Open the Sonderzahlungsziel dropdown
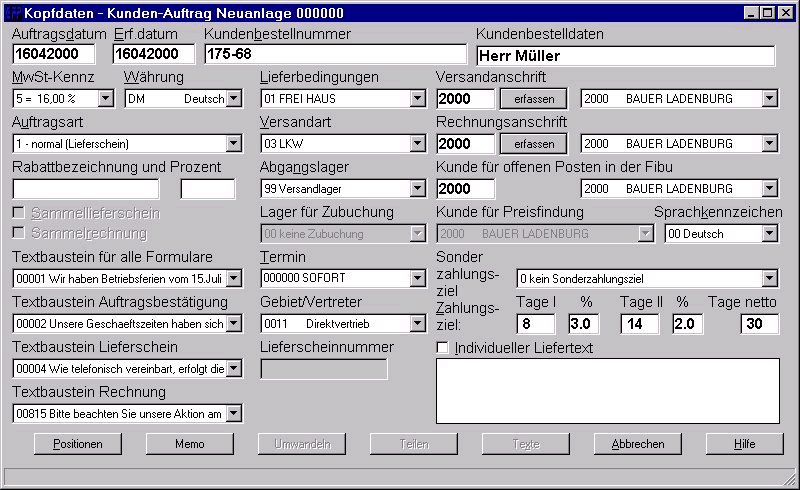800x490 pixels. coord(770,279)
